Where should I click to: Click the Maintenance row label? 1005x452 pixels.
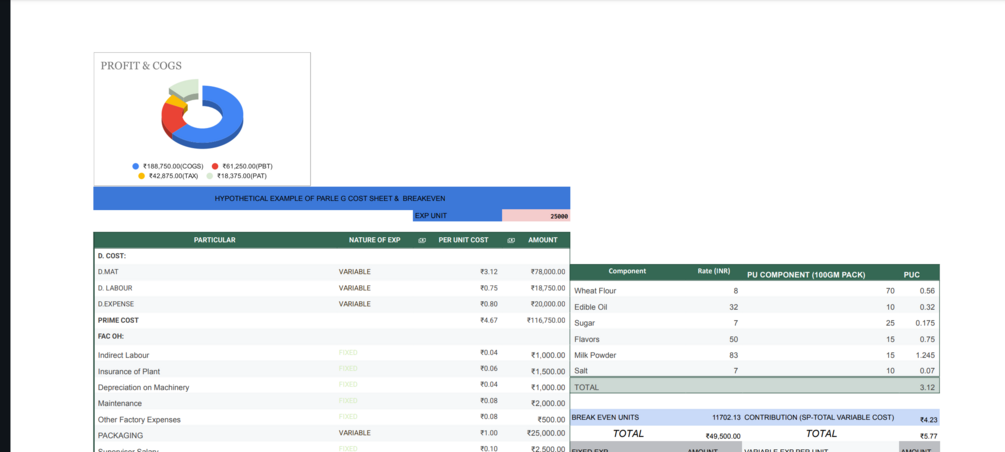tap(120, 403)
